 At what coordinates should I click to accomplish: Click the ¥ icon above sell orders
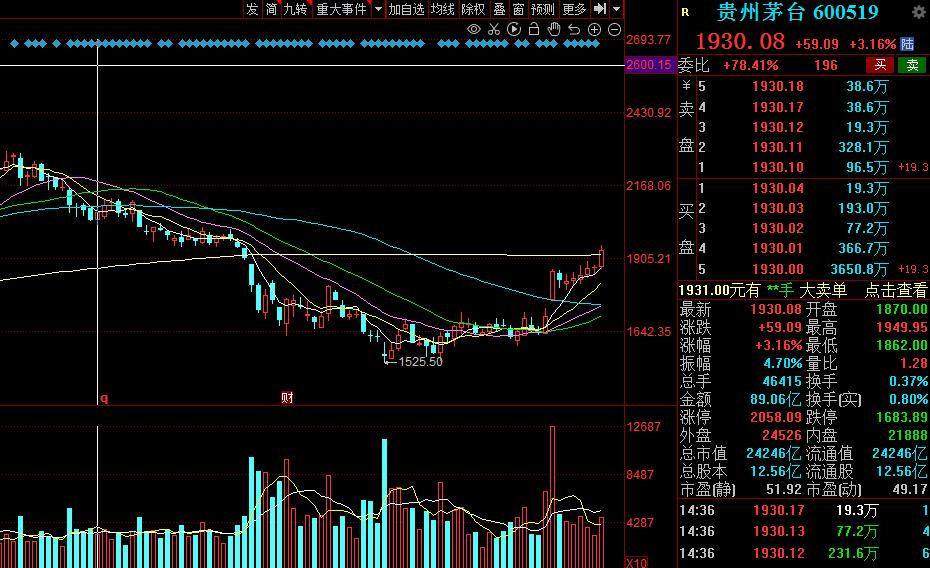[686, 86]
